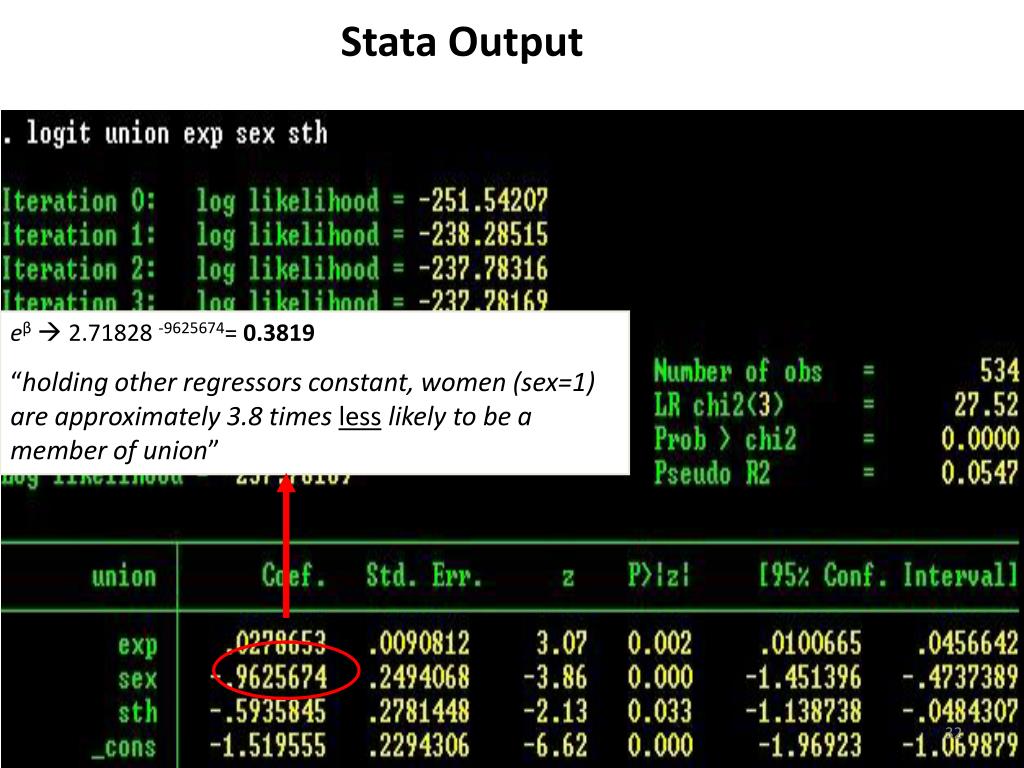The image size is (1024, 768).
Task: Click the Prob > chi2 value 0.0000
Action: click(x=980, y=439)
